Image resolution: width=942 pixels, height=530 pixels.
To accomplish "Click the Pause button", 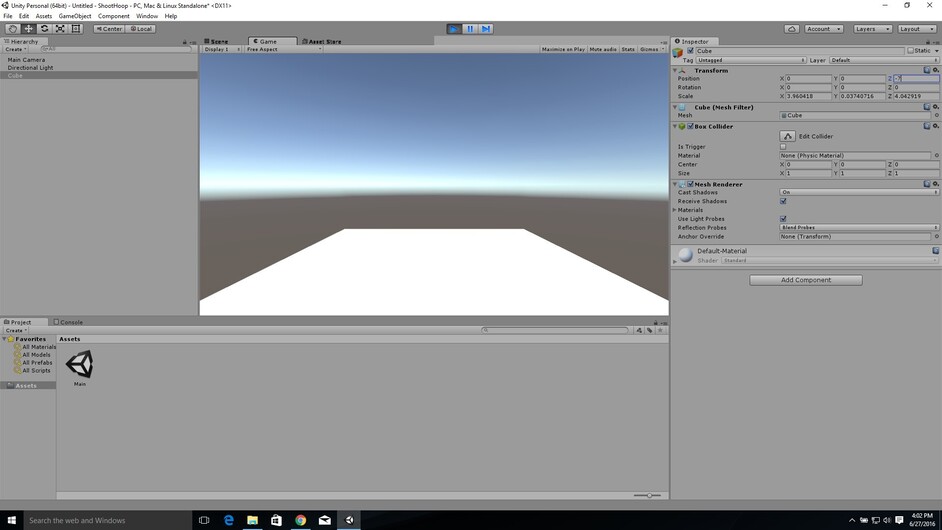I will [470, 29].
